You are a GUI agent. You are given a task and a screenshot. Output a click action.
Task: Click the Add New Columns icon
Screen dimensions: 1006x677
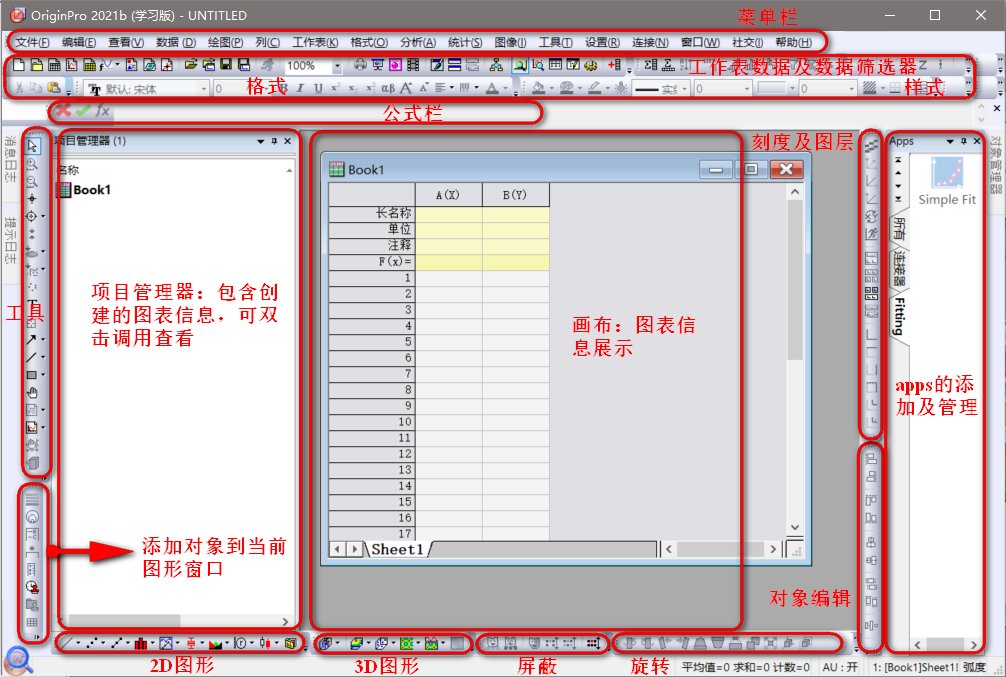tap(615, 65)
